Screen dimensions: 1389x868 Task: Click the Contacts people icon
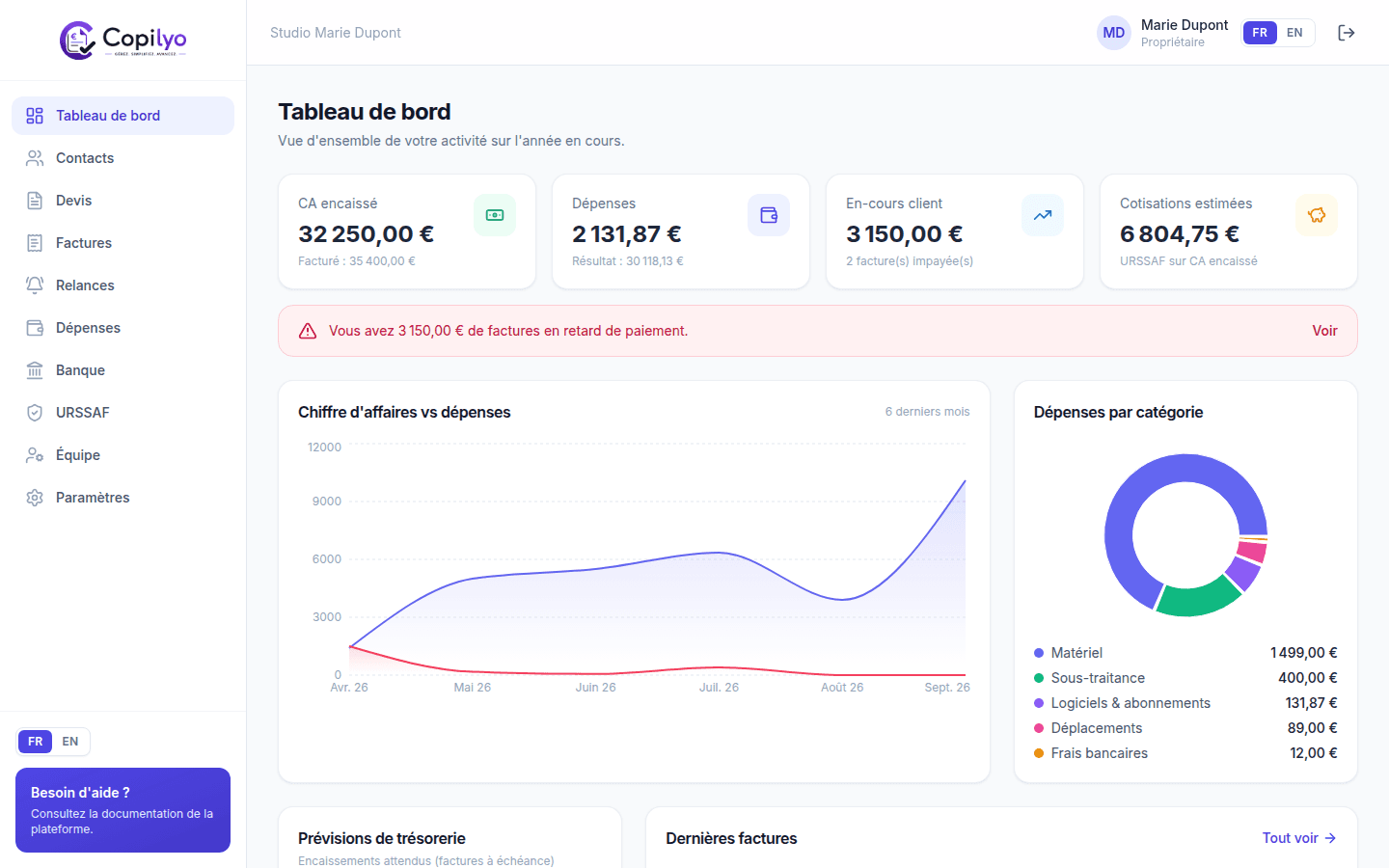tap(35, 158)
